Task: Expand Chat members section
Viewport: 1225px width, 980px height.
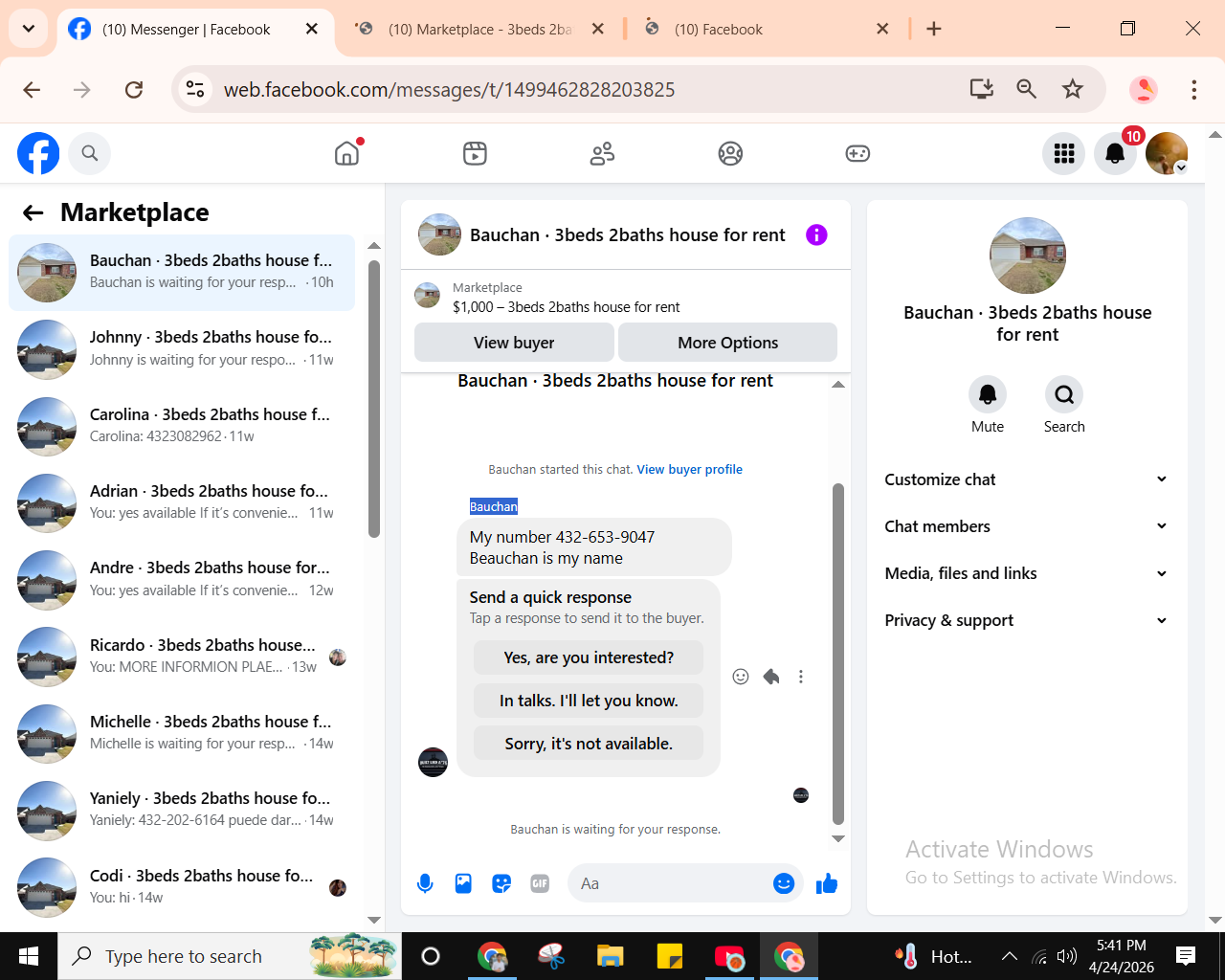Action: [1027, 526]
